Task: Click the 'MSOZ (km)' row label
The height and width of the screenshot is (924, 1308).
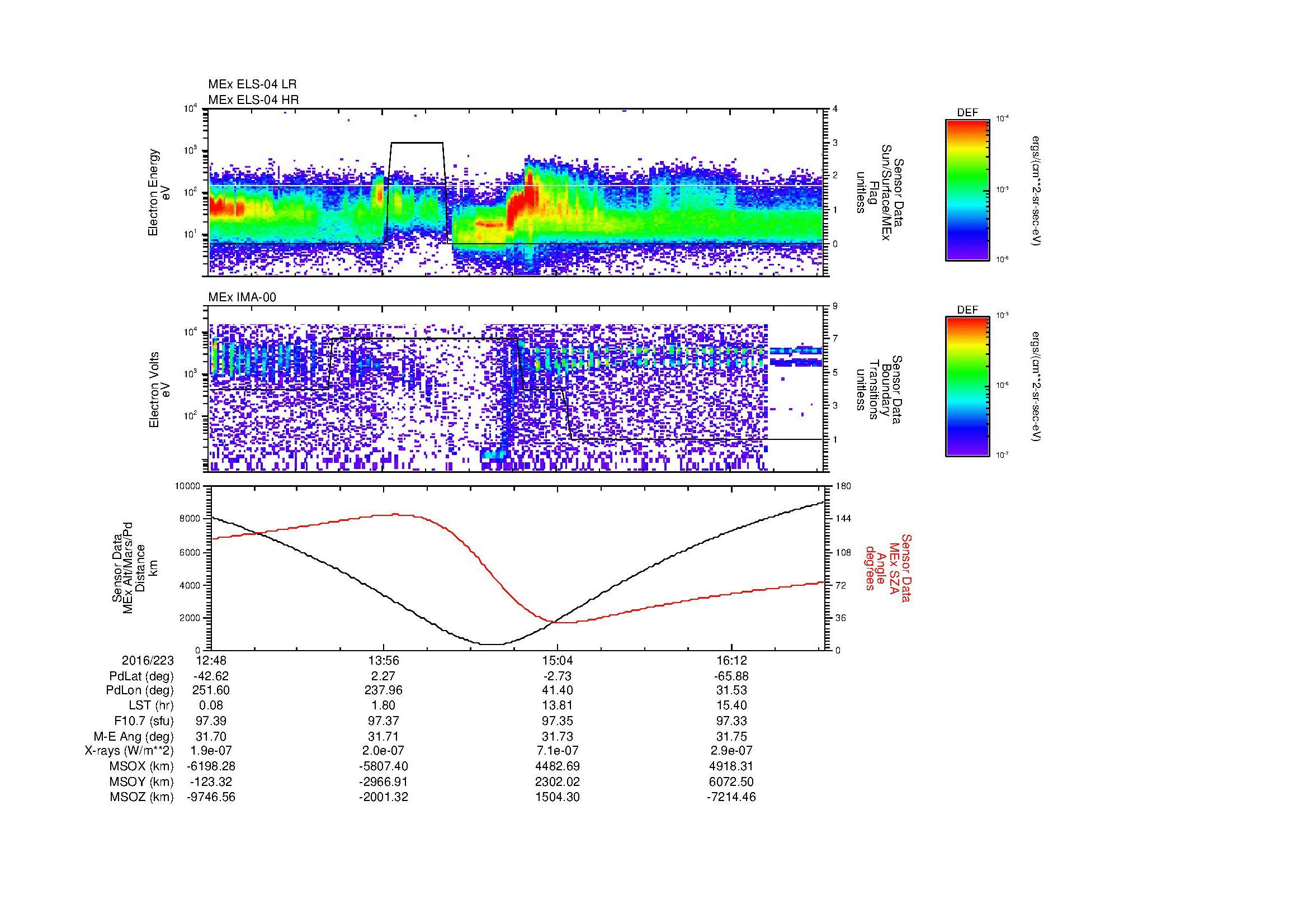Action: pyautogui.click(x=141, y=797)
